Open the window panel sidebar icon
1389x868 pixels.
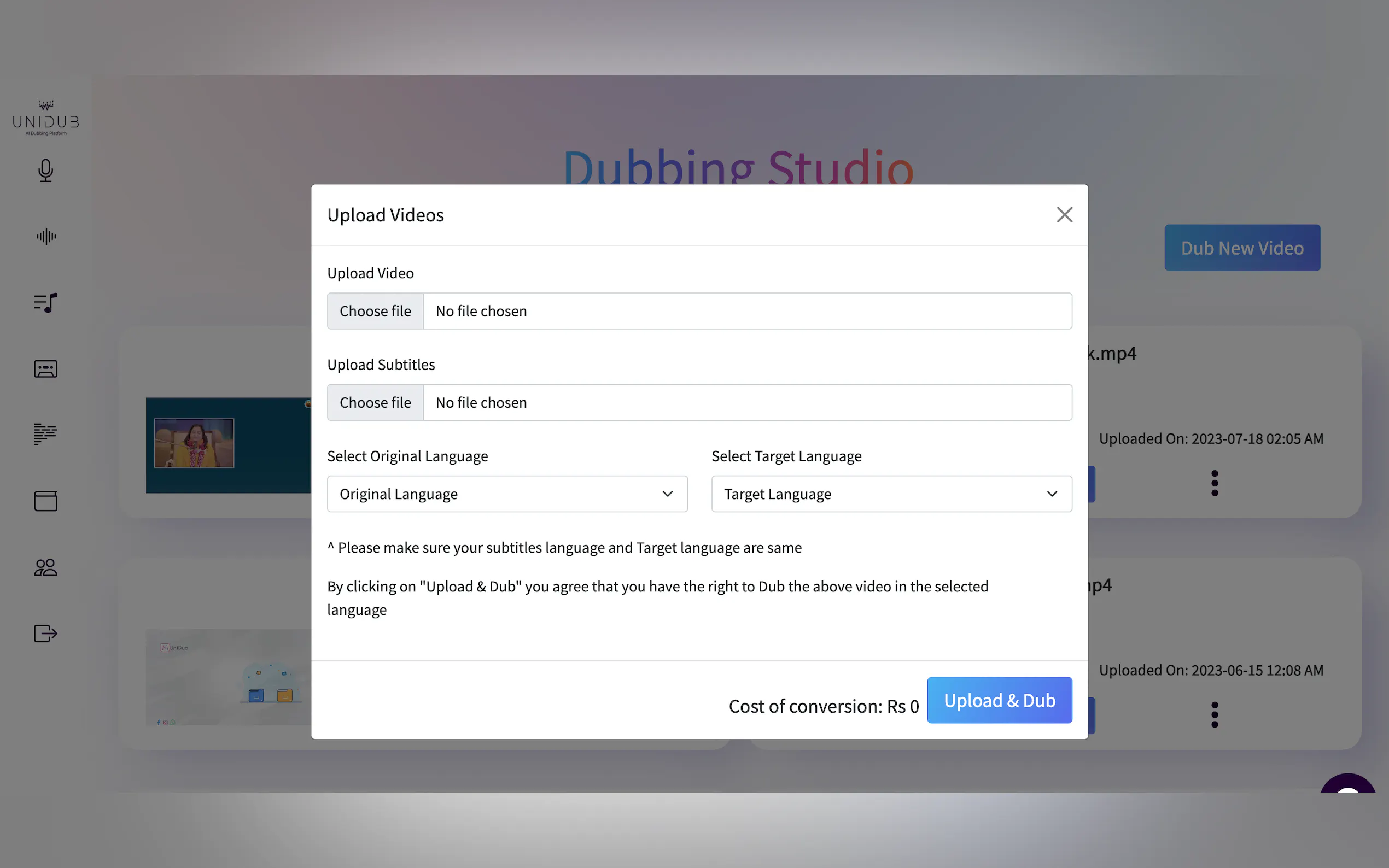tap(46, 501)
